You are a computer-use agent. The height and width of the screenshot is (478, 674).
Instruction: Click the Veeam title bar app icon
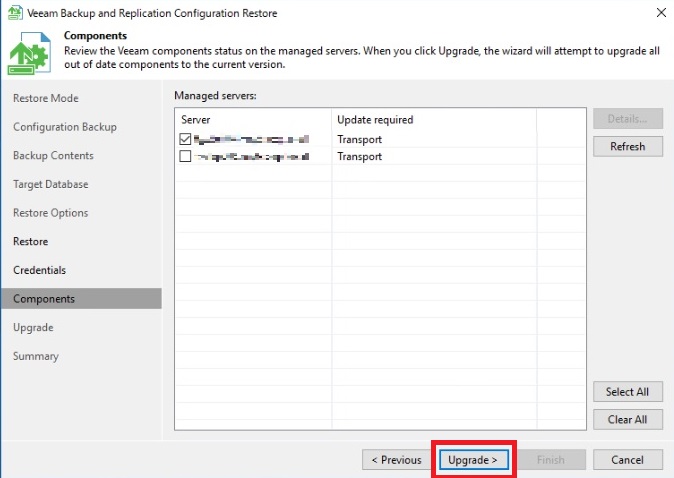[x=15, y=12]
